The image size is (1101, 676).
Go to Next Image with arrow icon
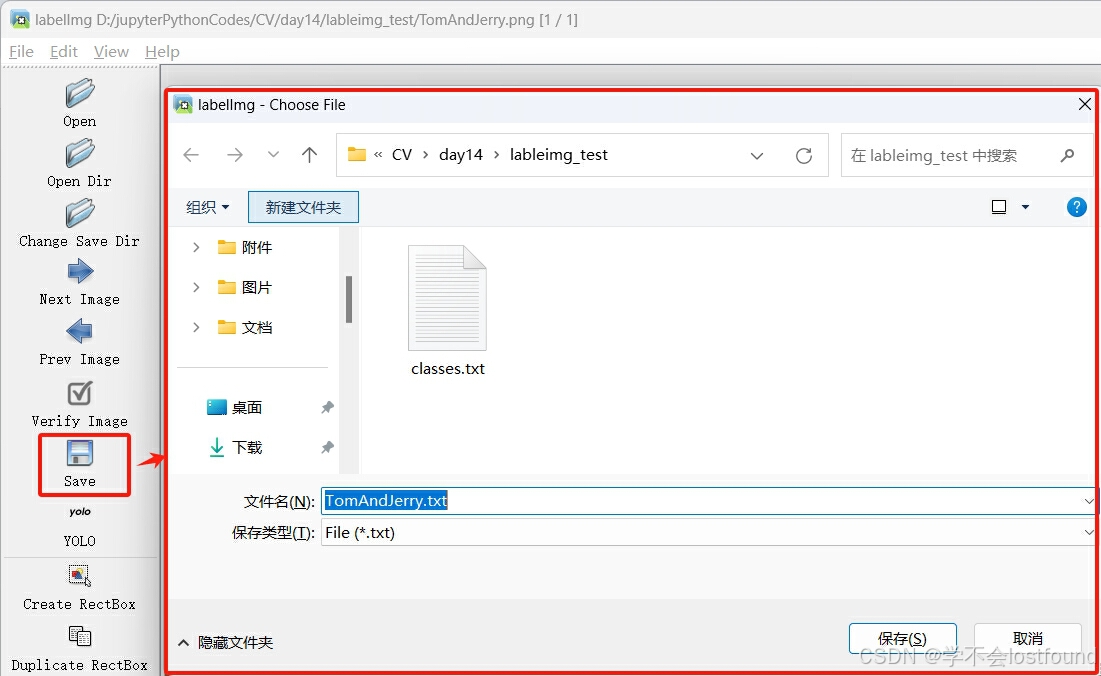click(x=80, y=272)
